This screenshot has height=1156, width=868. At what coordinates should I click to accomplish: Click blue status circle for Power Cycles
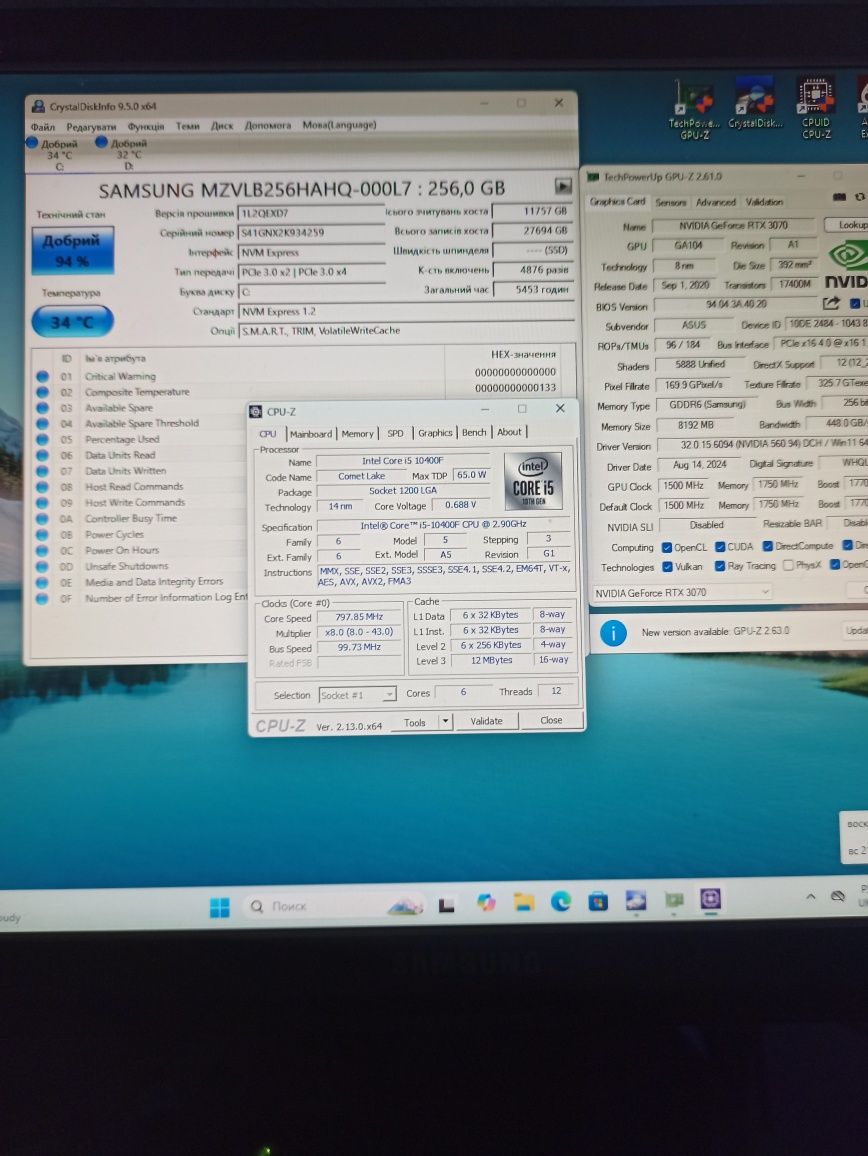click(x=43, y=535)
